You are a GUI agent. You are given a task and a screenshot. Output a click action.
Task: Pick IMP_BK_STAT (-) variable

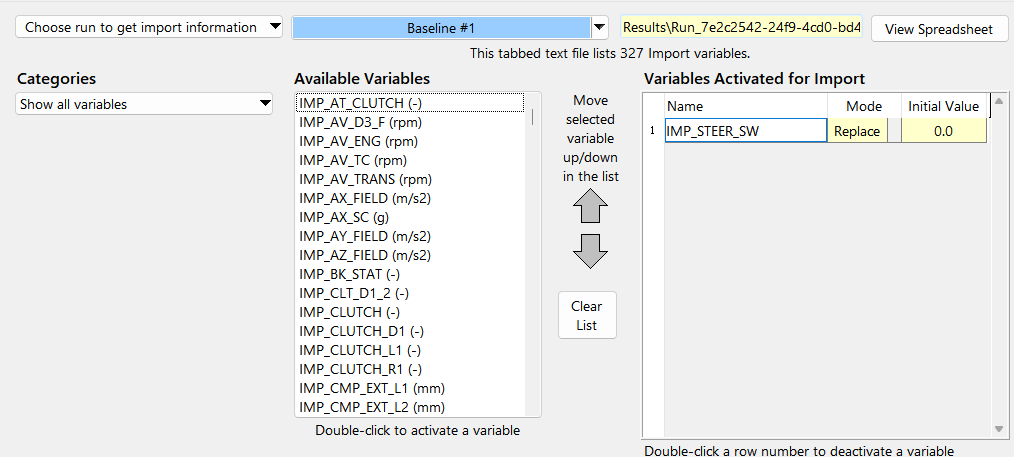[x=349, y=274]
